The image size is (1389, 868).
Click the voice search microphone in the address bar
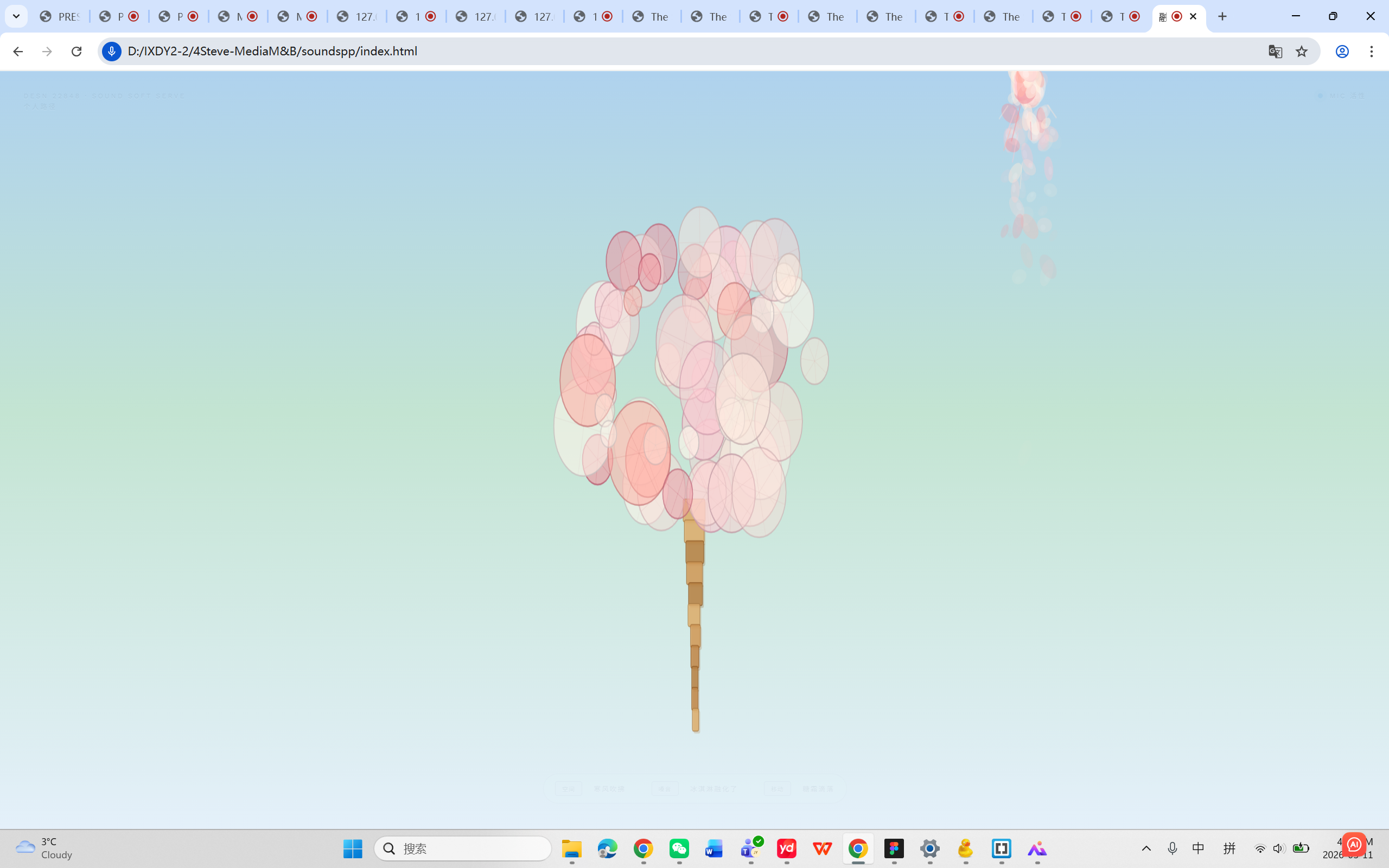tap(111, 51)
